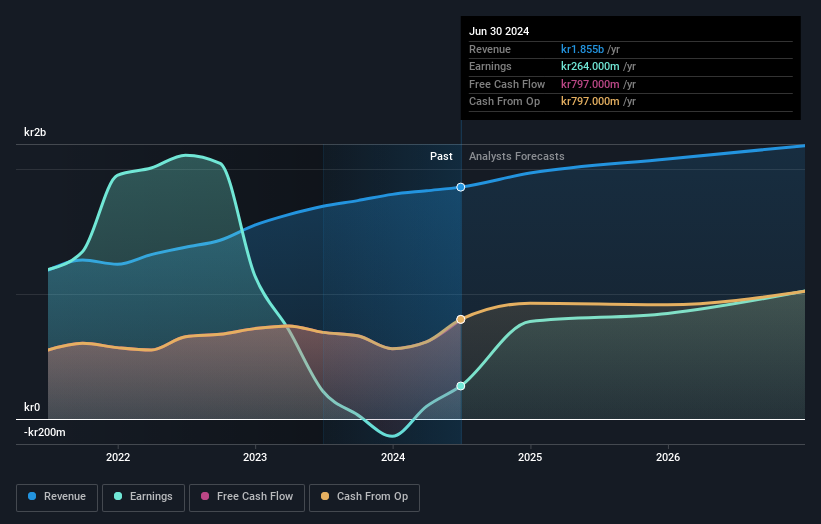This screenshot has width=821, height=524.
Task: Click the kr2b y-axis label
Action: coord(35,132)
